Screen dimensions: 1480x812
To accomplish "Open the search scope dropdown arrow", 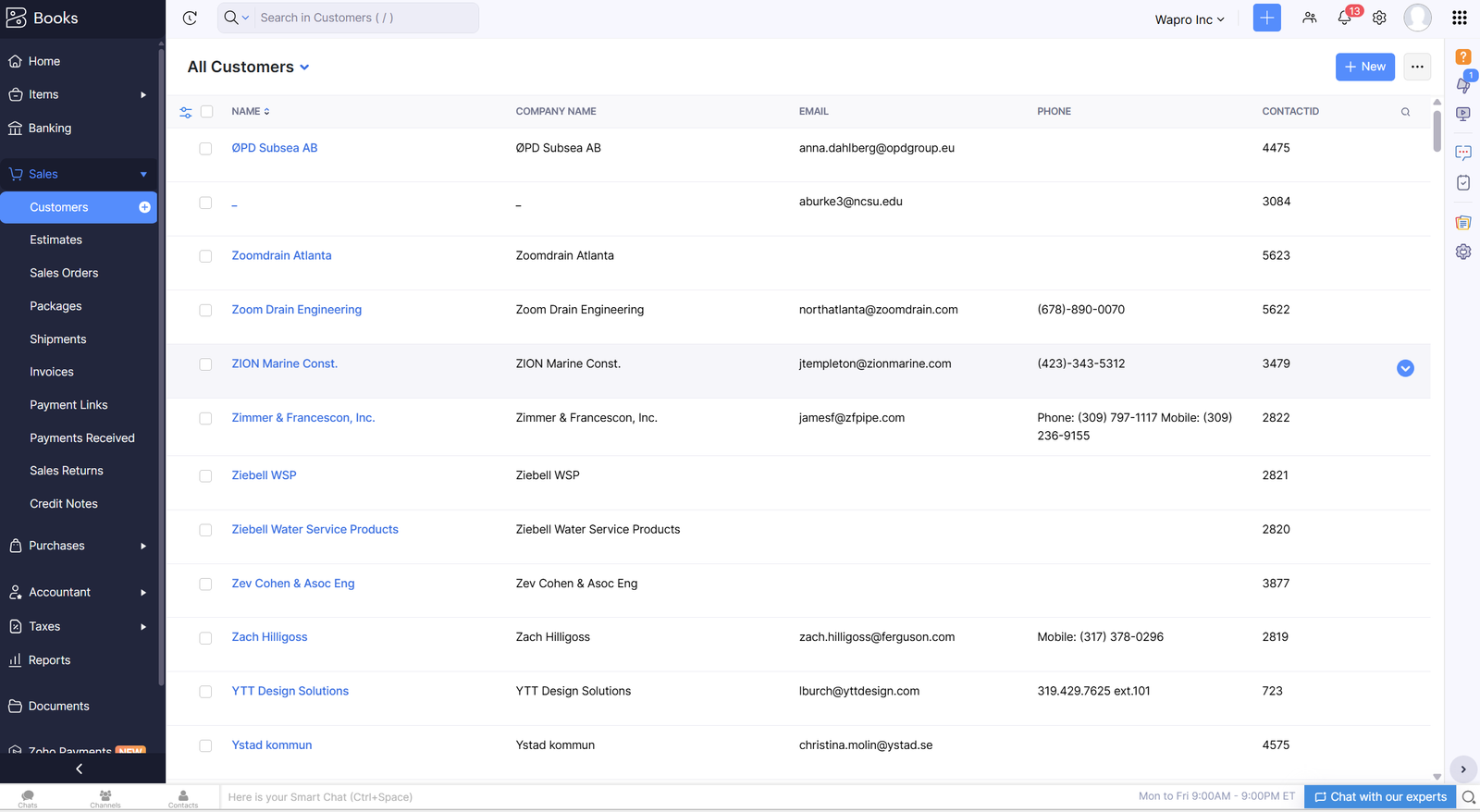I will (245, 18).
